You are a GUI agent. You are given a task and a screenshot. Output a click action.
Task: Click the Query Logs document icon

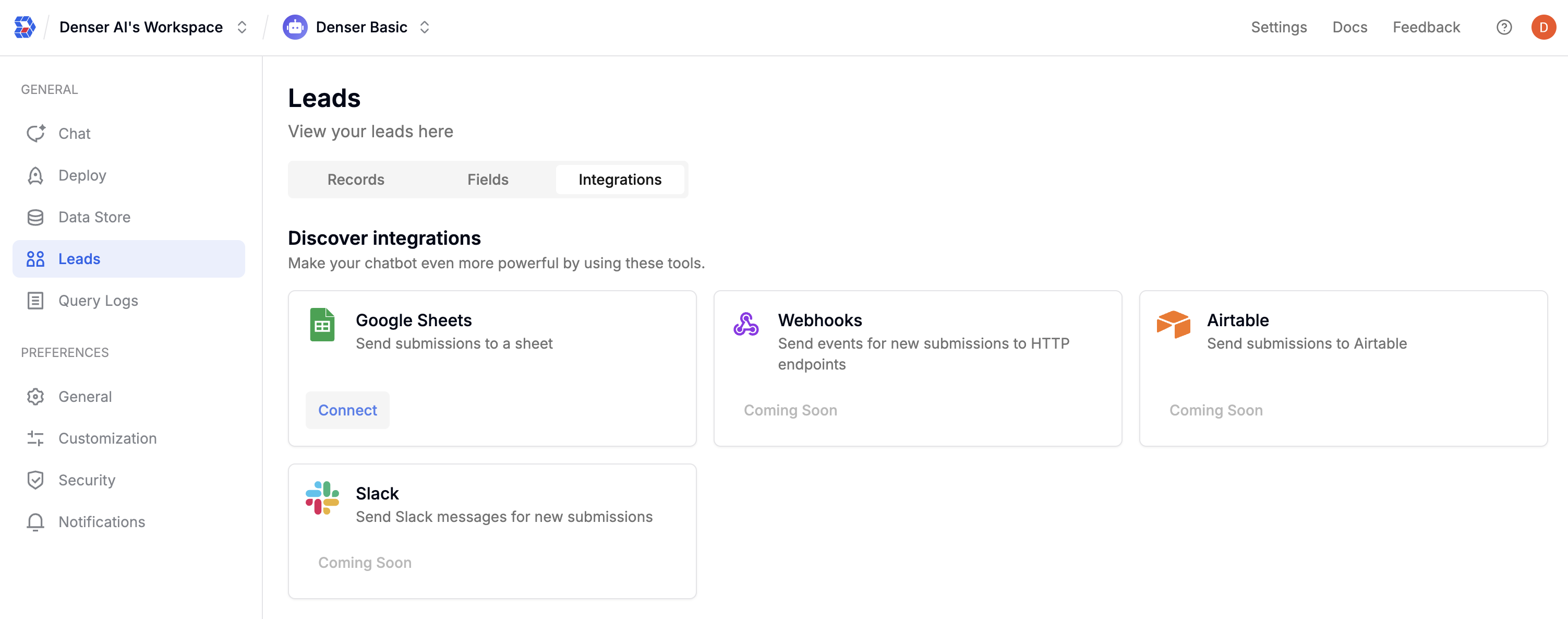click(x=36, y=301)
